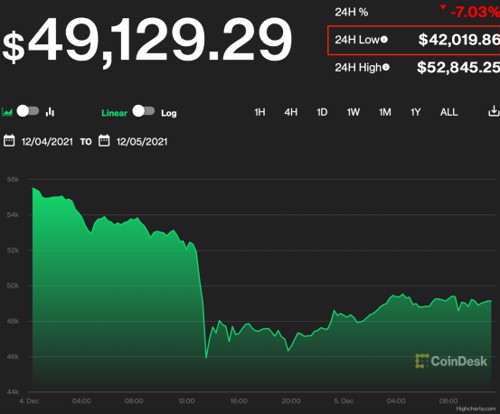
Task: Select the 1H time range
Action: (x=260, y=112)
